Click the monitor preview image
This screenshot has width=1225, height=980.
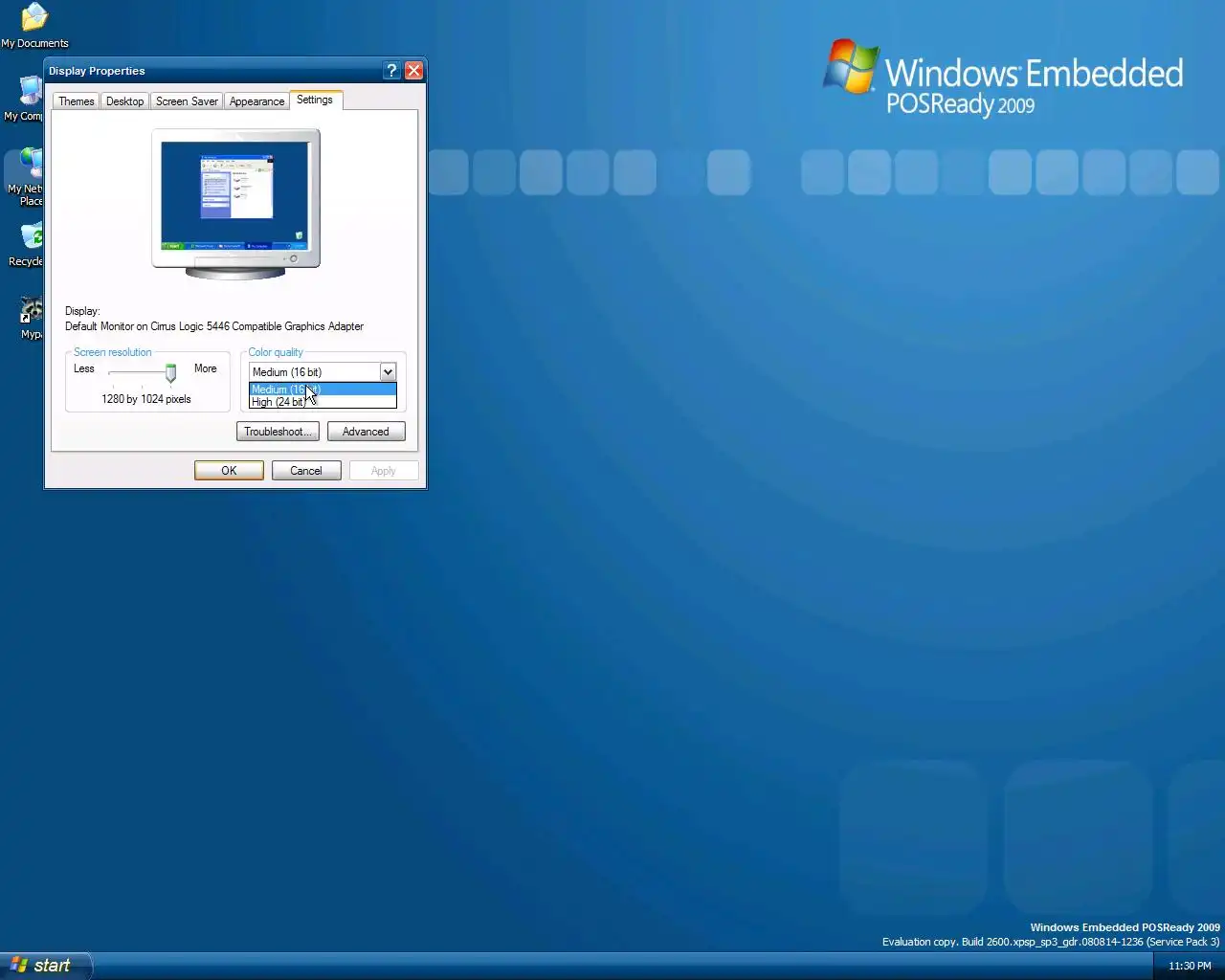[235, 204]
